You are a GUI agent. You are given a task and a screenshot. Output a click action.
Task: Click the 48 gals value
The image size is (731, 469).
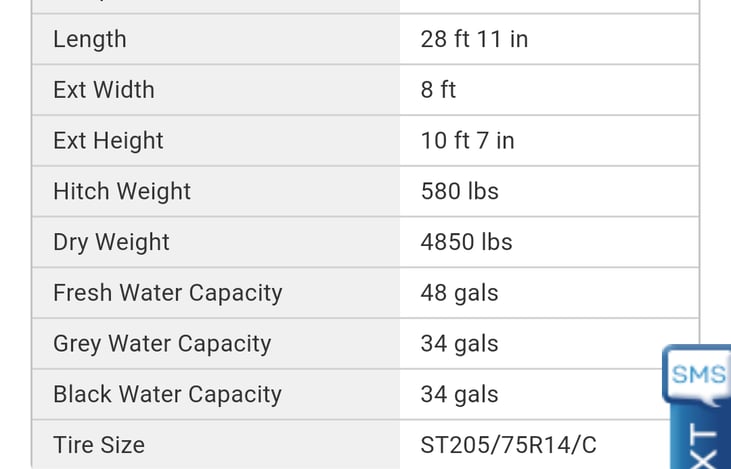[459, 294]
